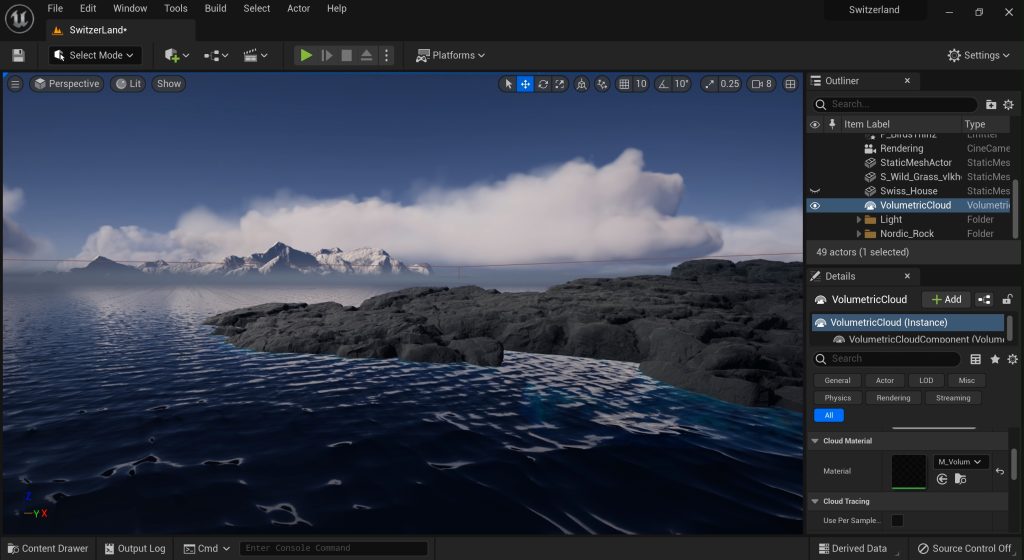Open the Build menu
Screen dimensions: 1024x560
pos(216,8)
